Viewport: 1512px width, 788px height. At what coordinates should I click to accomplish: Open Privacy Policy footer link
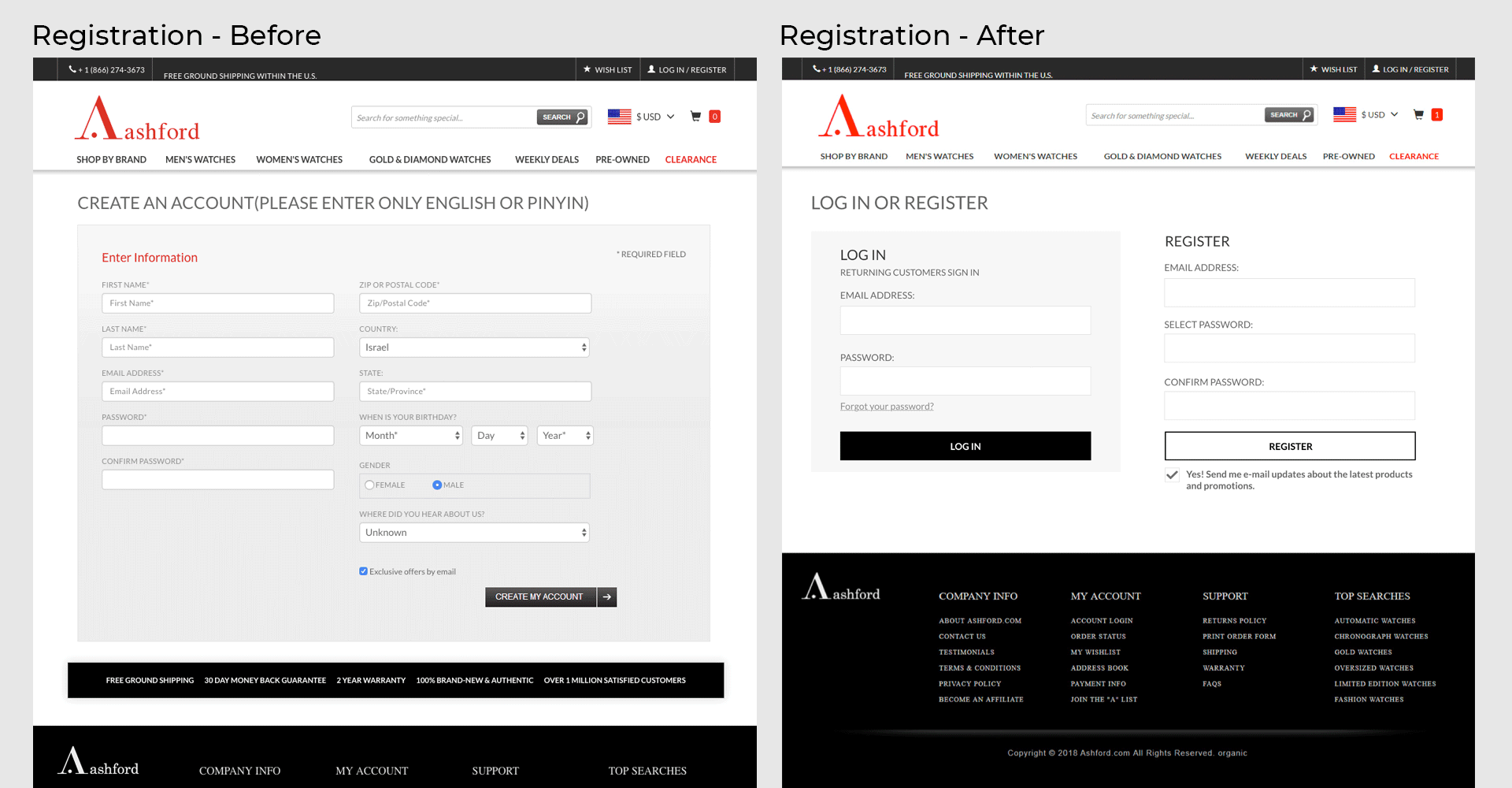coord(969,684)
